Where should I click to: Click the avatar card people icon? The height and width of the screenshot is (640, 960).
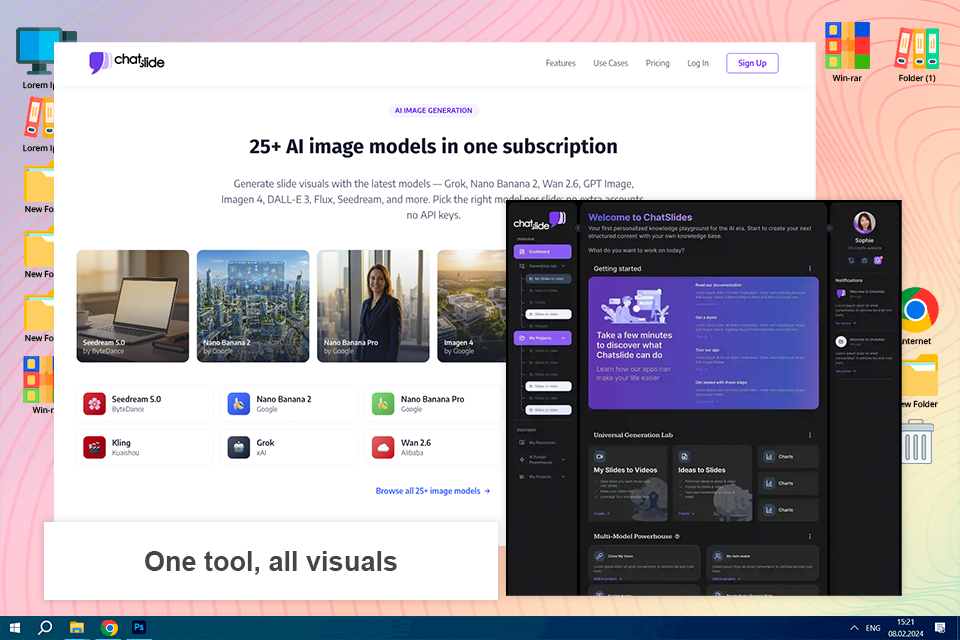pyautogui.click(x=718, y=556)
